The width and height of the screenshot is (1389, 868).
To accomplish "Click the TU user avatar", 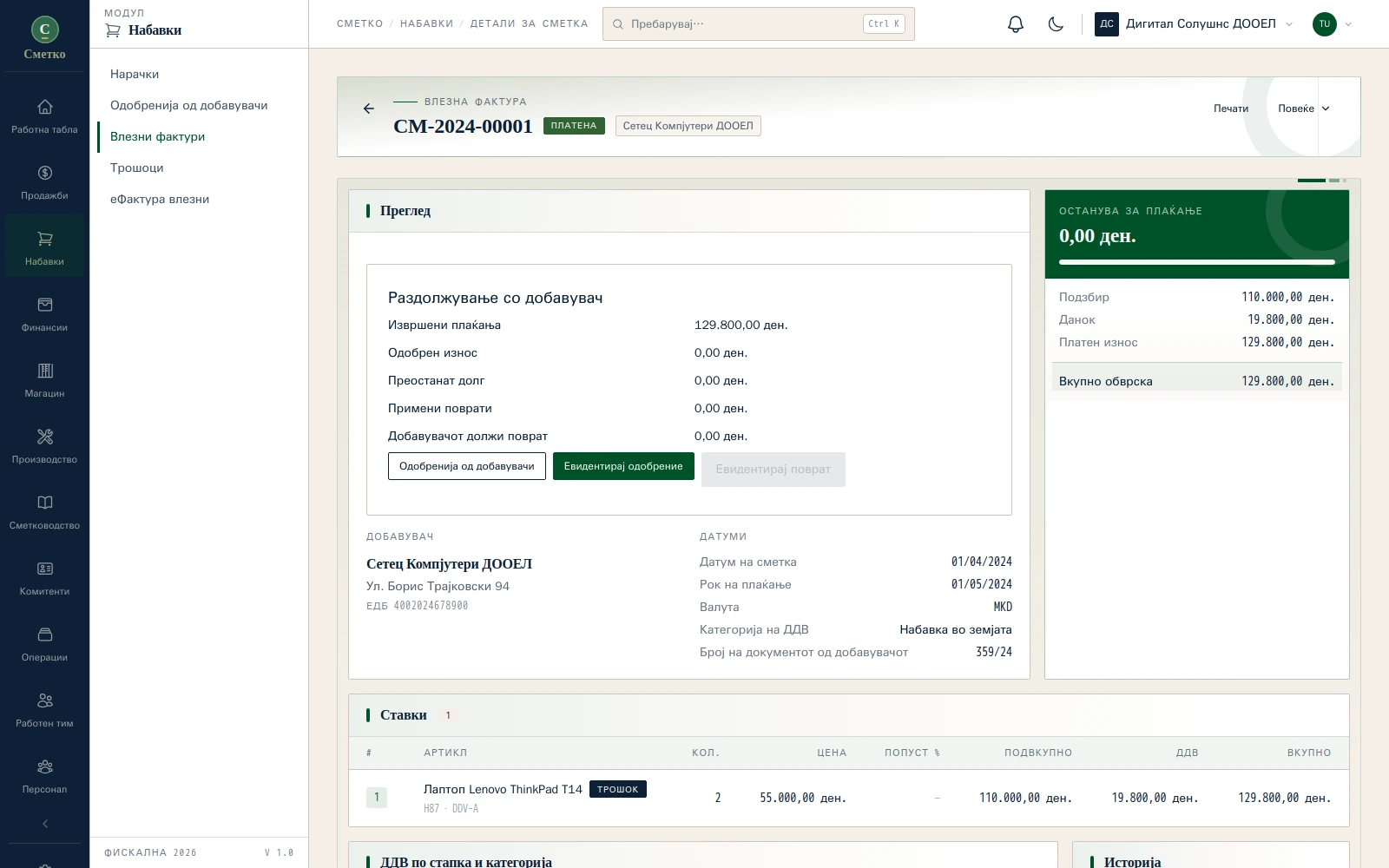I will tap(1324, 24).
